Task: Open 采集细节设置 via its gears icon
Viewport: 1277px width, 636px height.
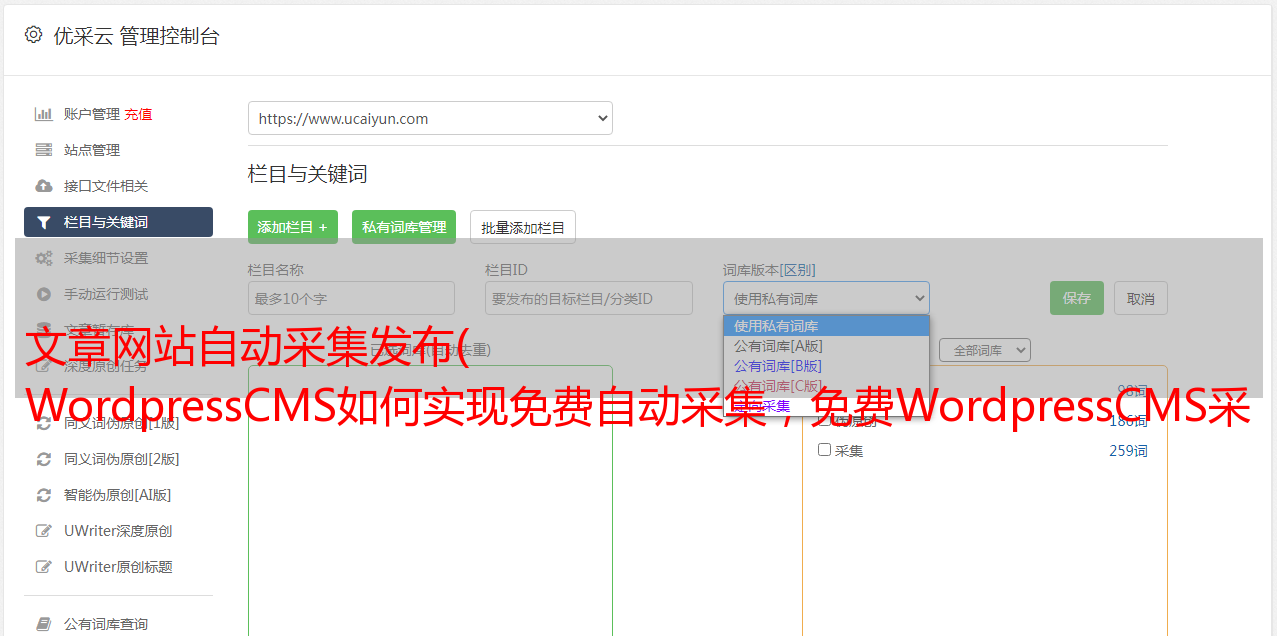Action: (44, 258)
